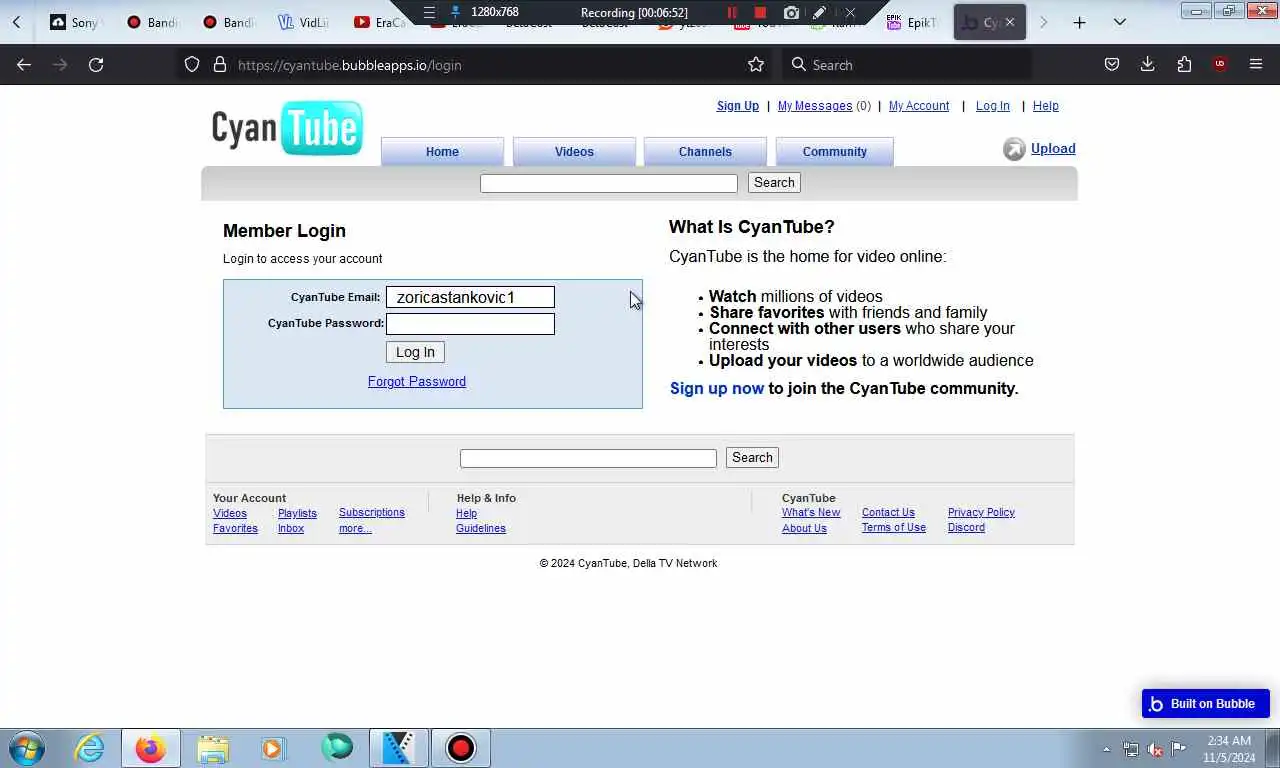Launch Internet Explorer from taskbar
Image resolution: width=1280 pixels, height=768 pixels.
pos(89,748)
